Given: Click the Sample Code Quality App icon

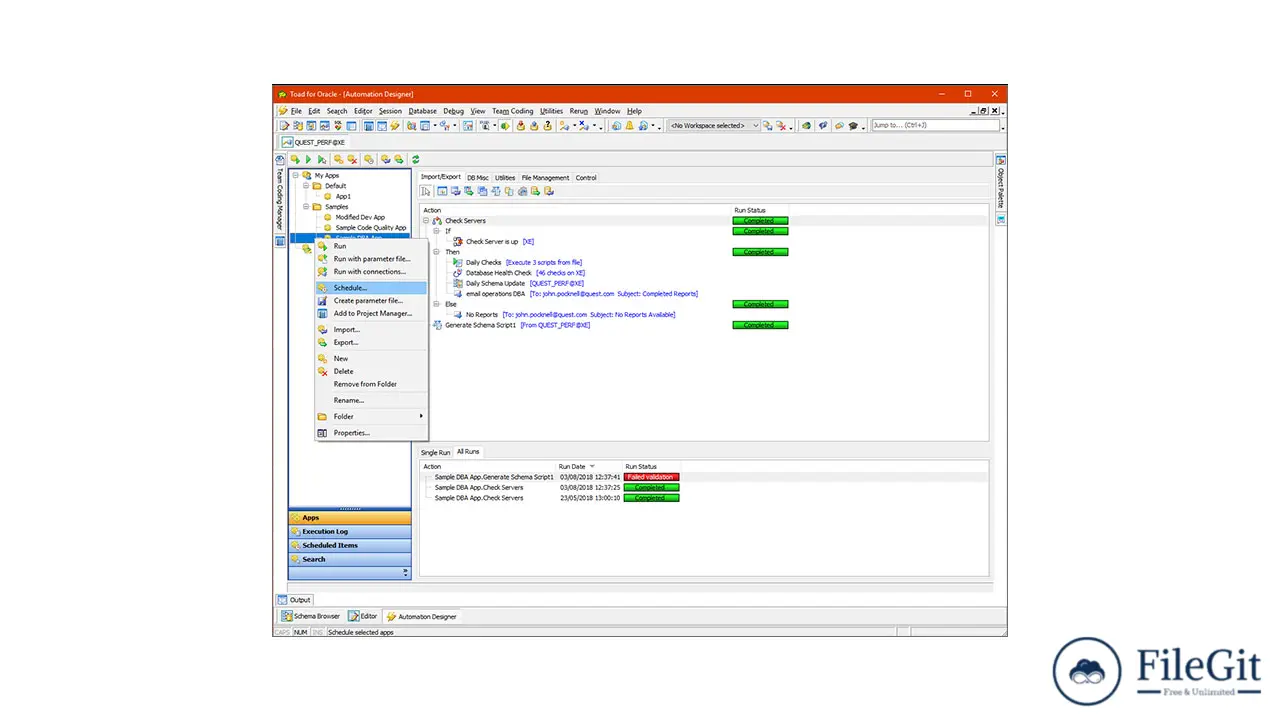Looking at the screenshot, I should [327, 228].
